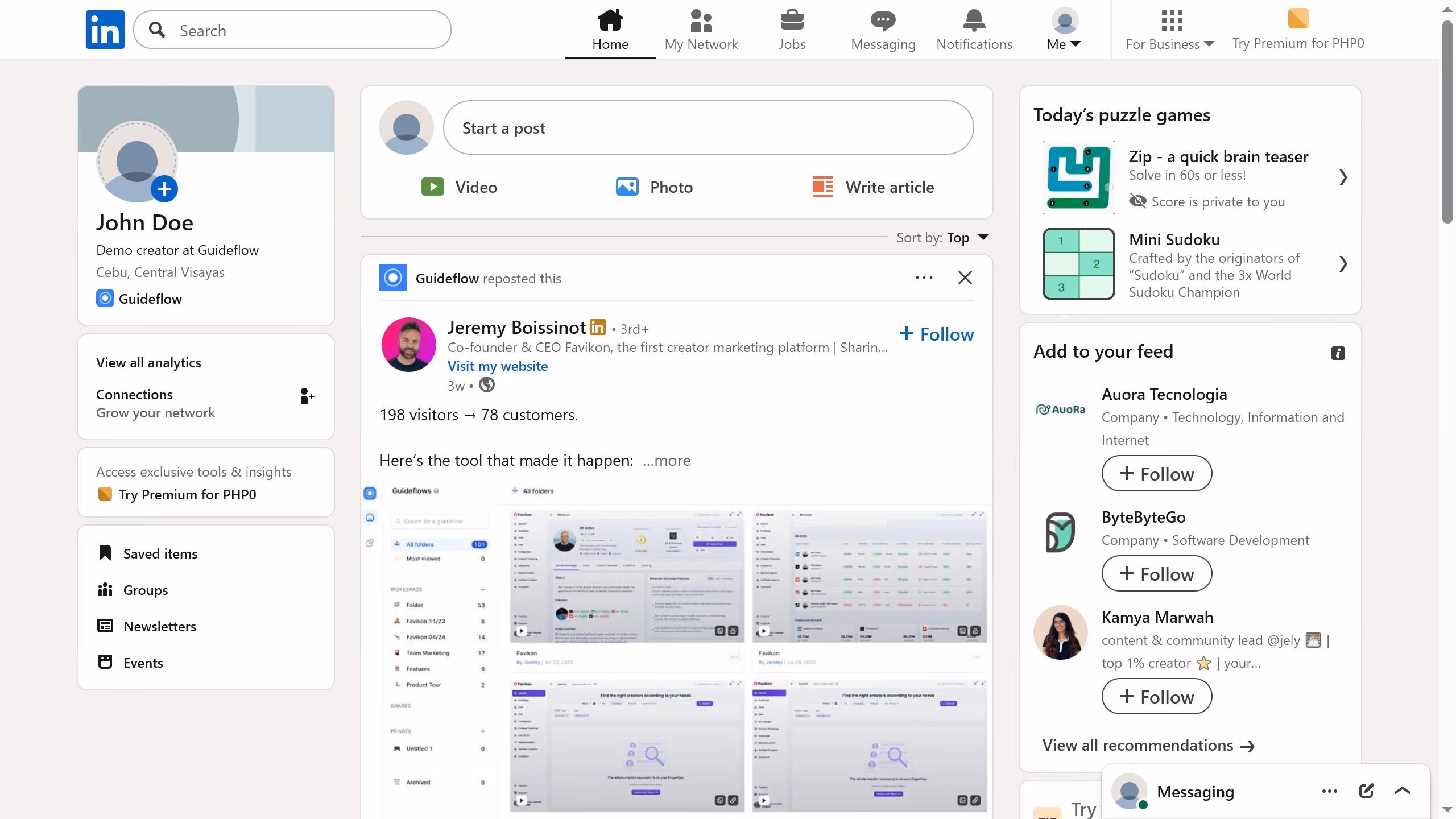Screen dimensions: 1456x819
Task: Open the Mini Sudoku chevron arrow
Action: (x=1343, y=264)
